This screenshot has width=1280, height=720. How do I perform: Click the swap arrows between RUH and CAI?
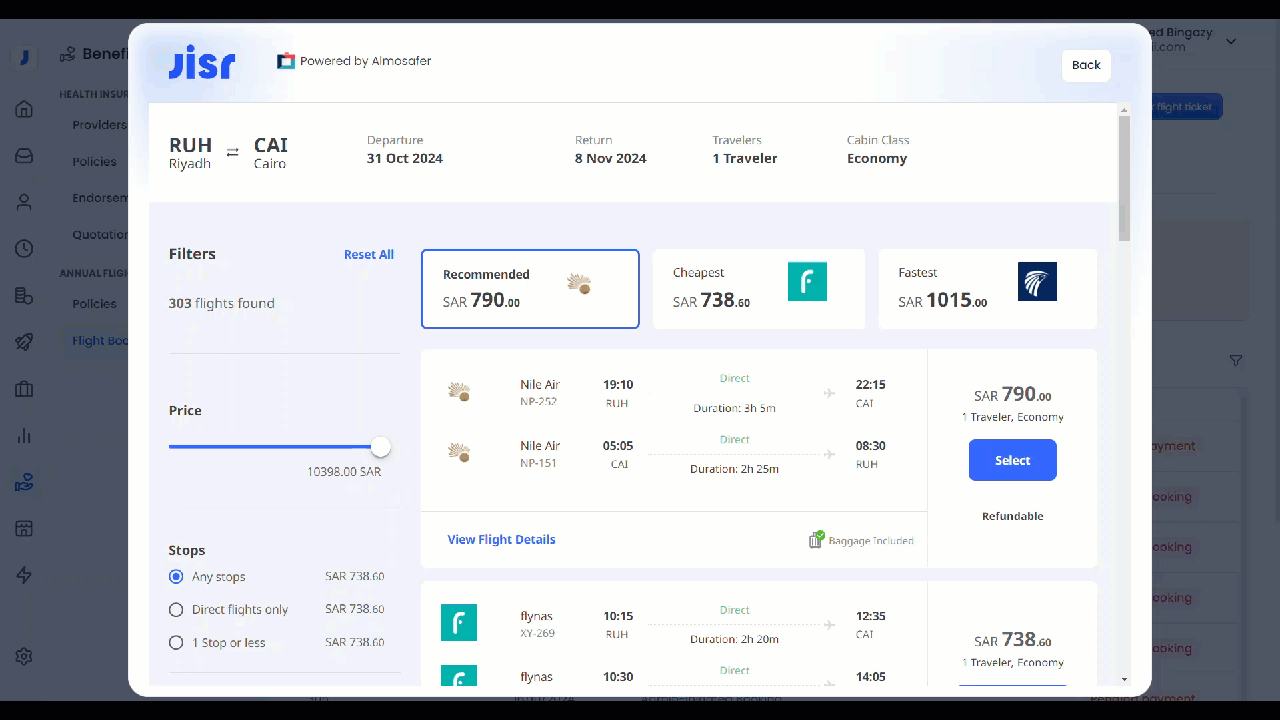tap(233, 152)
